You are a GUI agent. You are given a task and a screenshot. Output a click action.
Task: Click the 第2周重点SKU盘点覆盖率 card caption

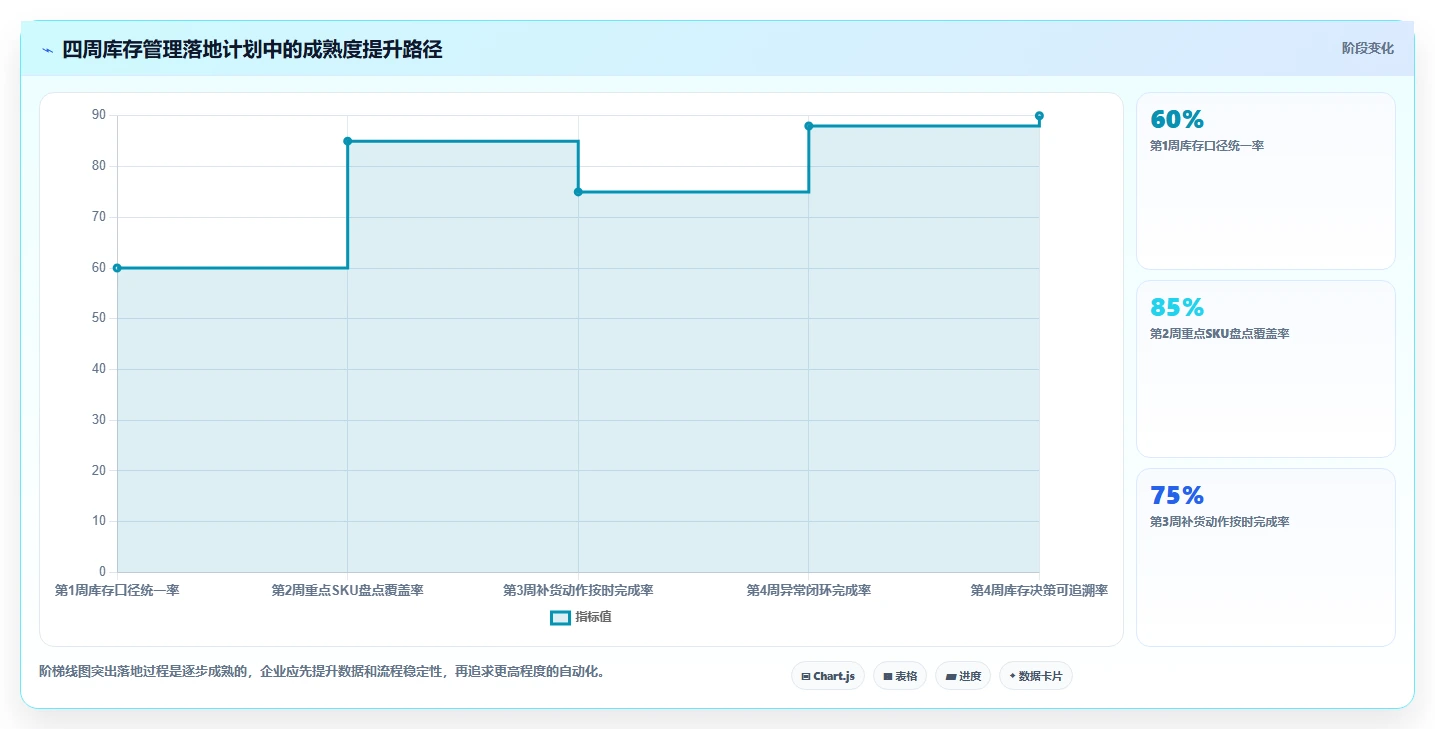[x=1220, y=334]
